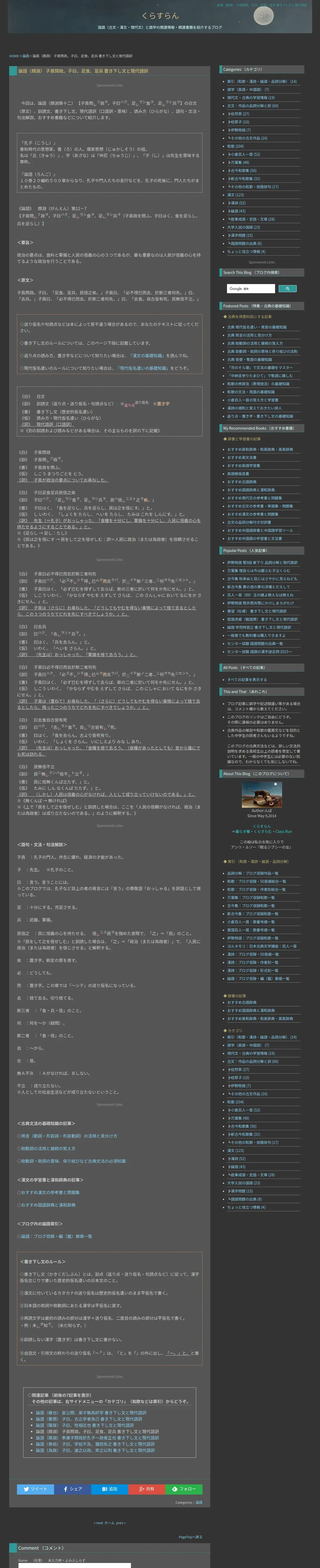Open the 大学入試の国語 (23) category
The height and width of the screenshot is (1568, 320).
(x=243, y=227)
